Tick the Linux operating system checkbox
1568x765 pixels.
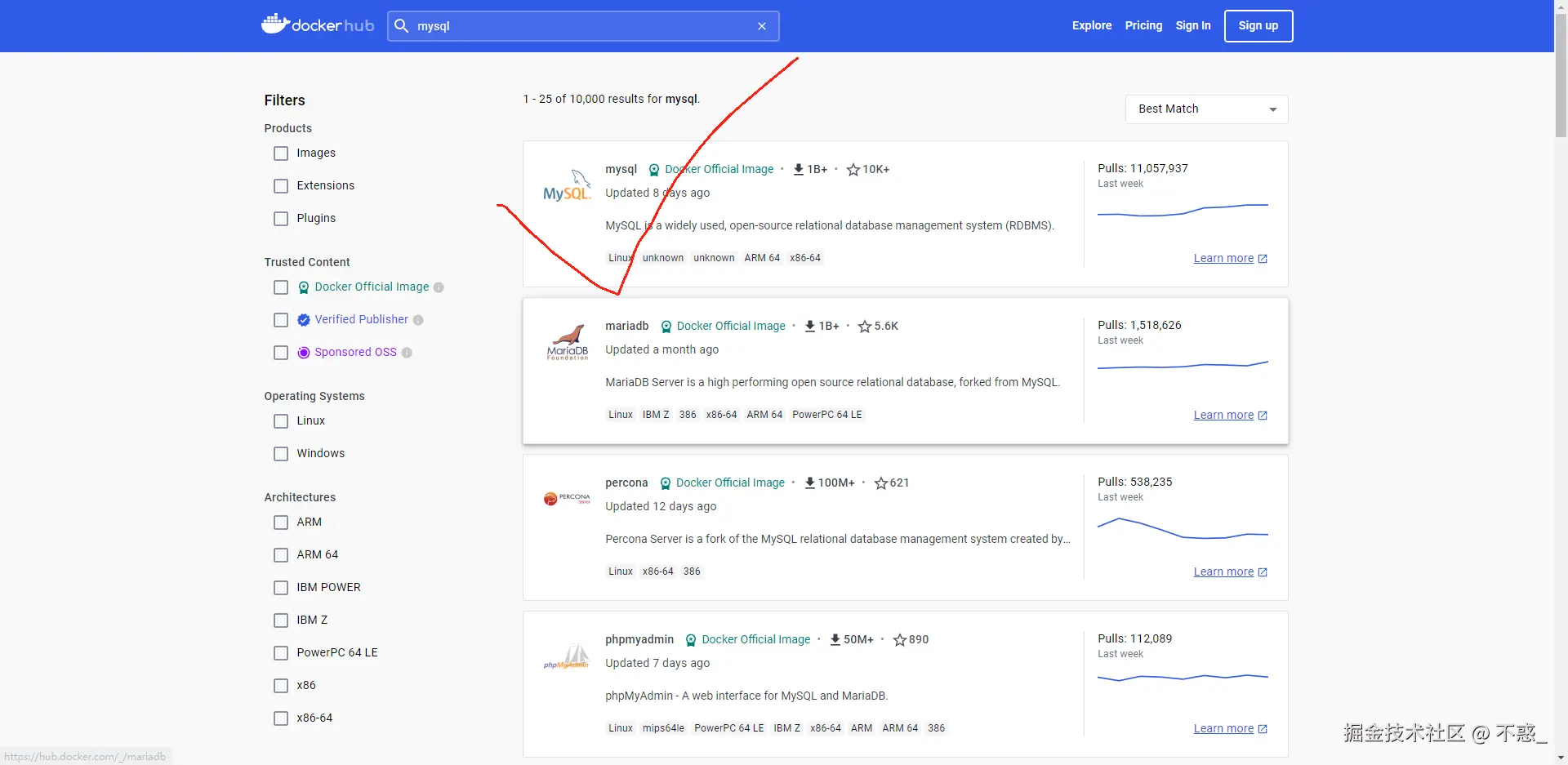[x=281, y=421]
